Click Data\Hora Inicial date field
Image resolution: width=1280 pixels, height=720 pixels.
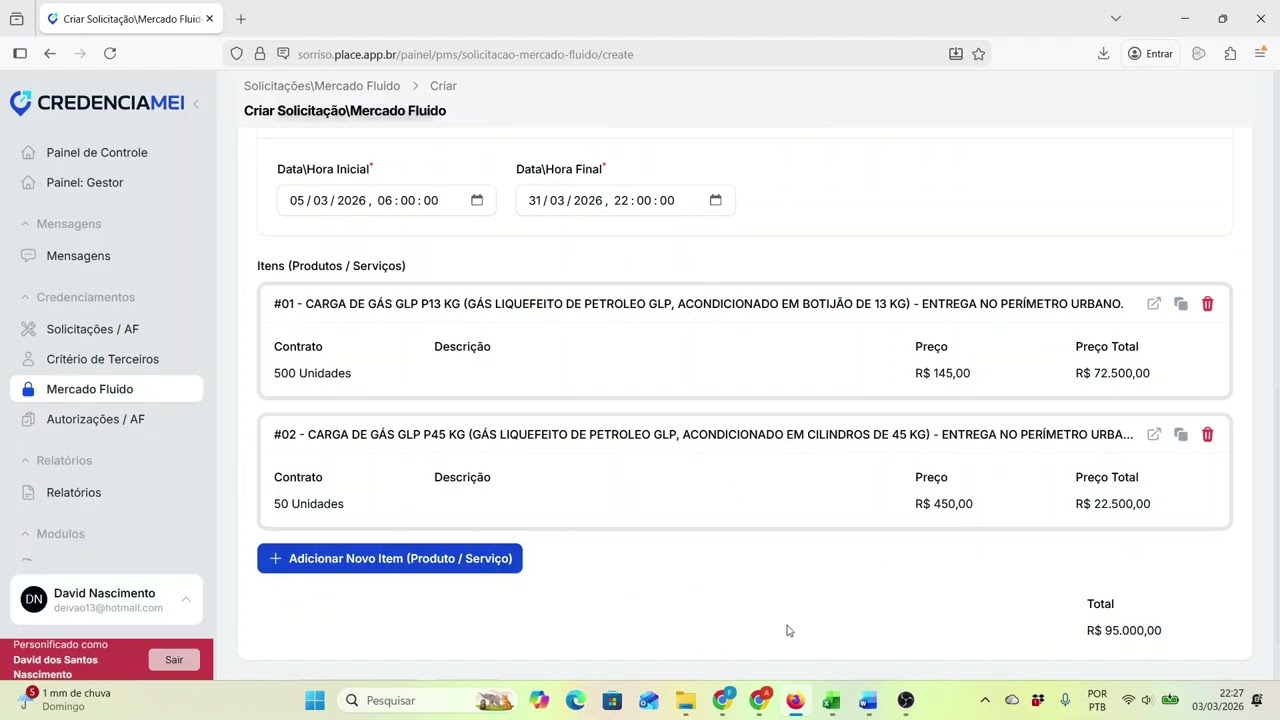pos(386,200)
